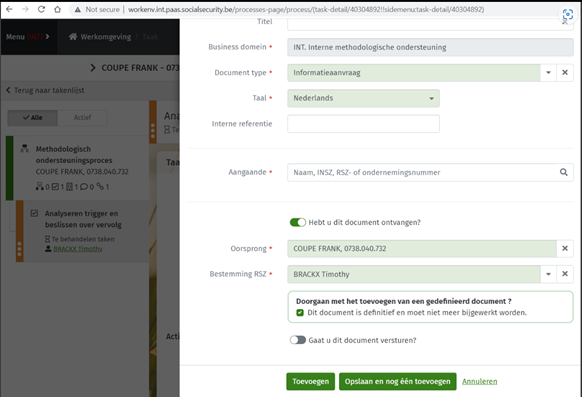The image size is (582, 397).
Task: Expand the Taal dropdown showing Nederlands
Action: point(363,98)
